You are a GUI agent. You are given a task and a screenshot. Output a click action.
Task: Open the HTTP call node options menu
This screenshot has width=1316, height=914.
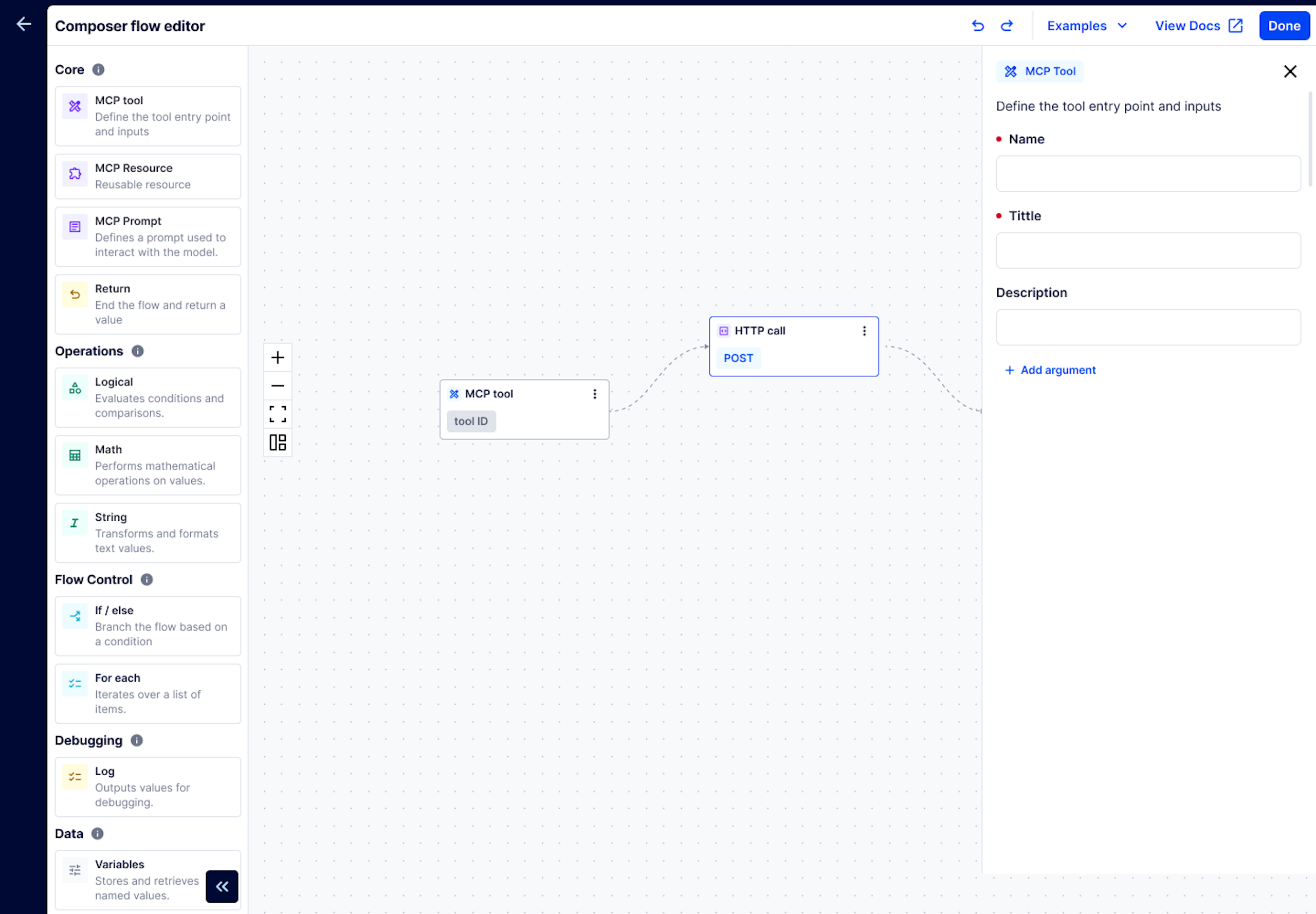click(x=864, y=331)
